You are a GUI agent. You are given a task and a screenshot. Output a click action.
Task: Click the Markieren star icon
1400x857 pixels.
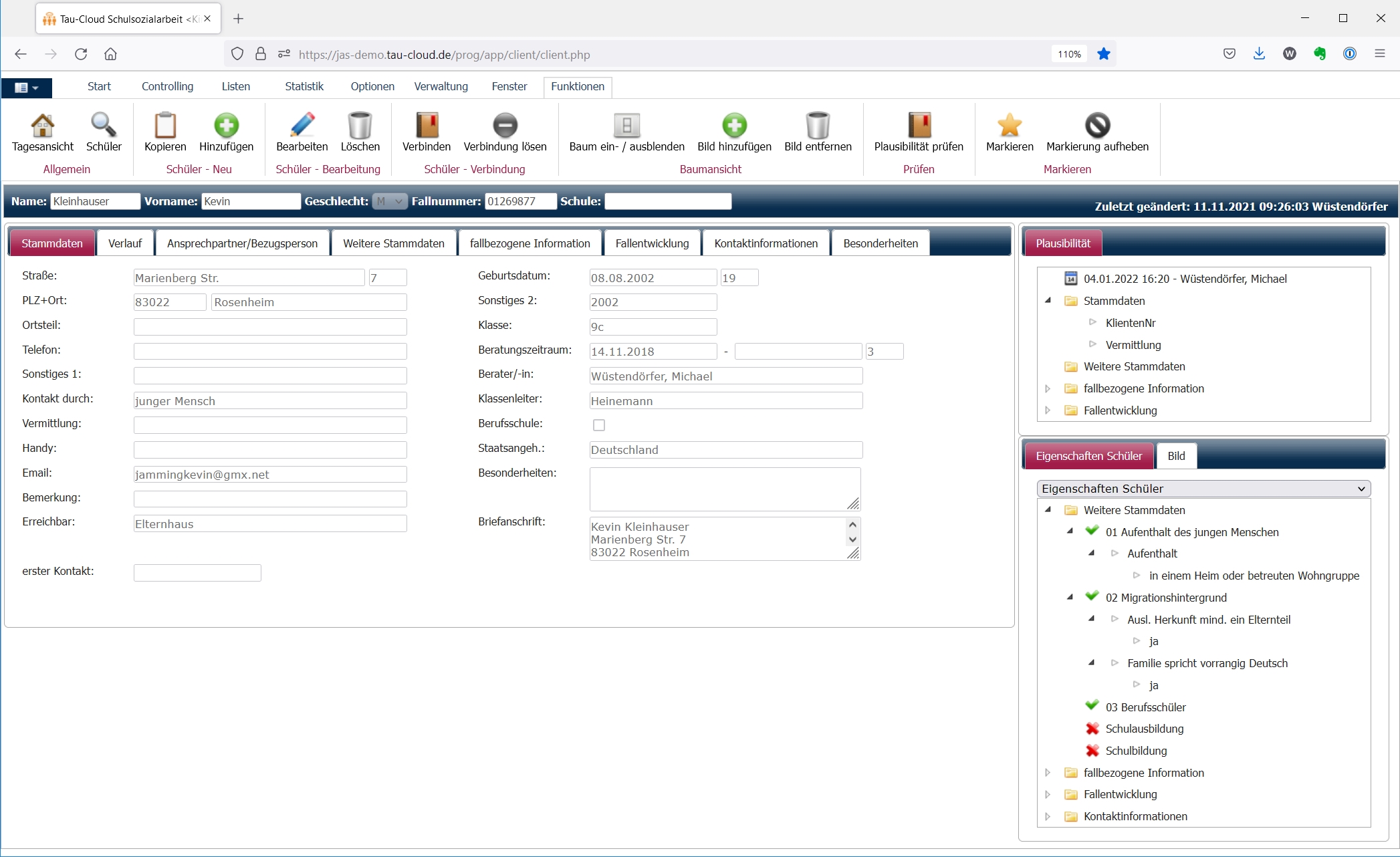[x=1009, y=126]
